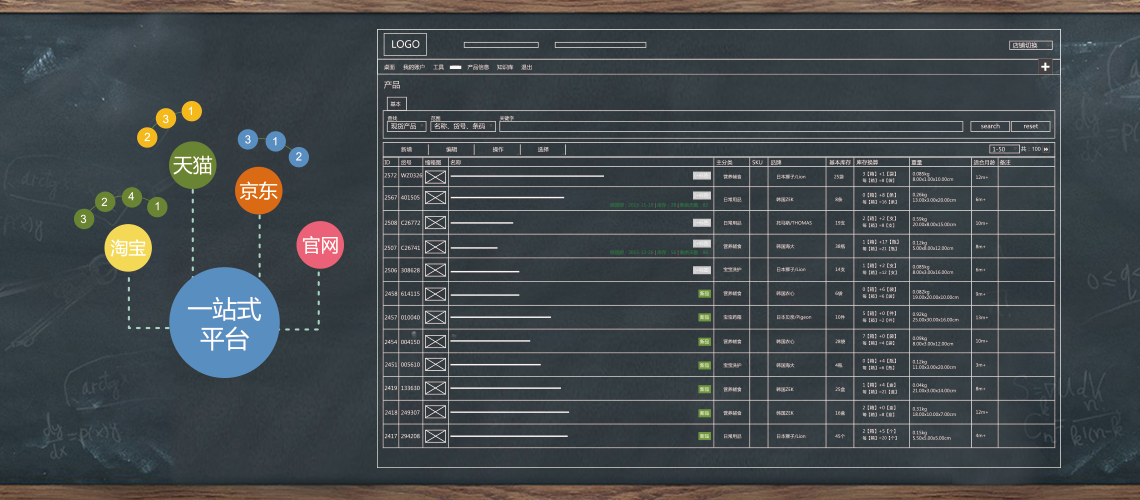The width and height of the screenshot is (1140, 500).
Task: Click image placeholder in row 133630
Action: coord(435,389)
